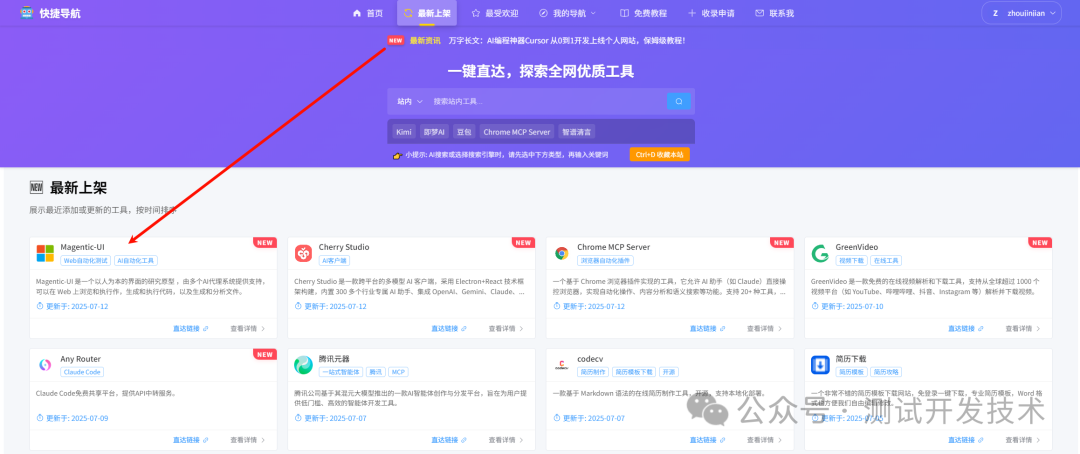Open 查看详情 for Any Router
Screen dimensions: 1080x454
247,440
